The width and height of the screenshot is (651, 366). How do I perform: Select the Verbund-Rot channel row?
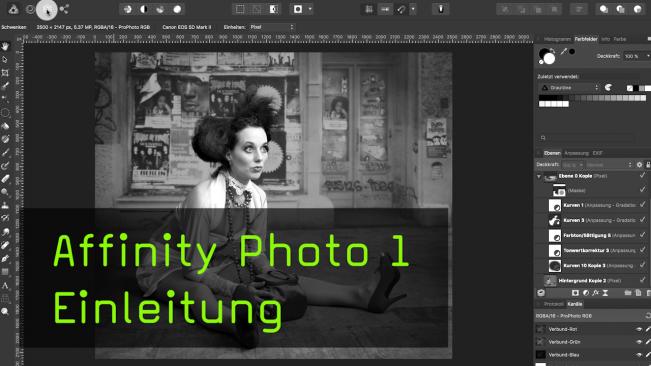pyautogui.click(x=592, y=329)
